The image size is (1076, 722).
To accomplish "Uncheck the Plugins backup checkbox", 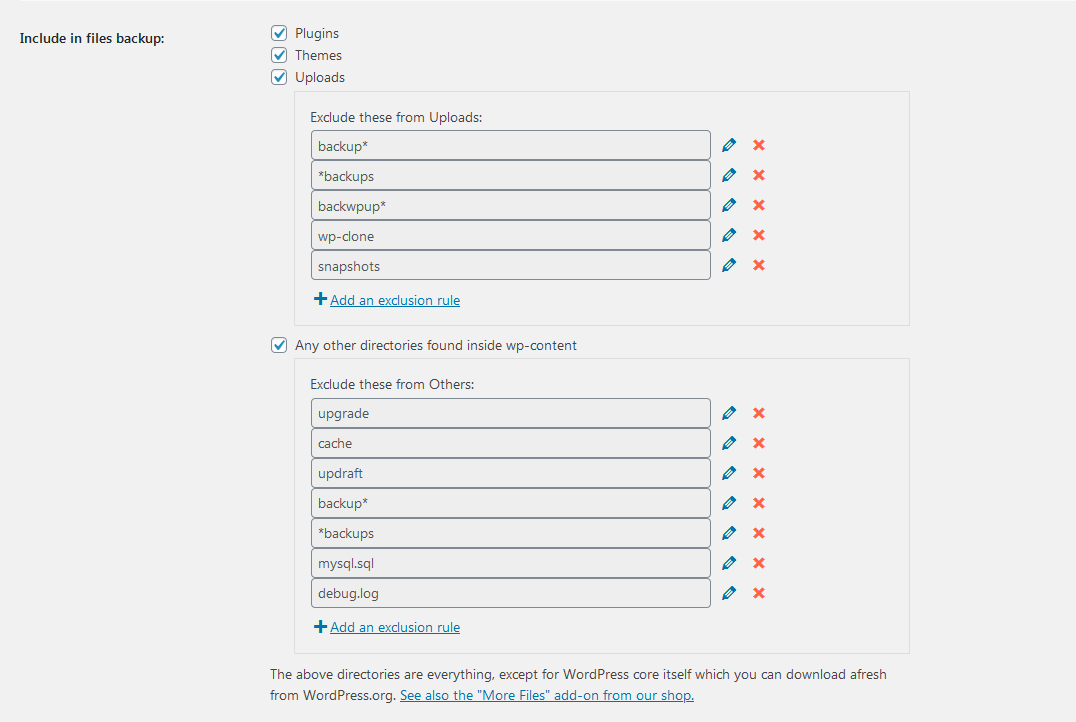I will tap(278, 32).
